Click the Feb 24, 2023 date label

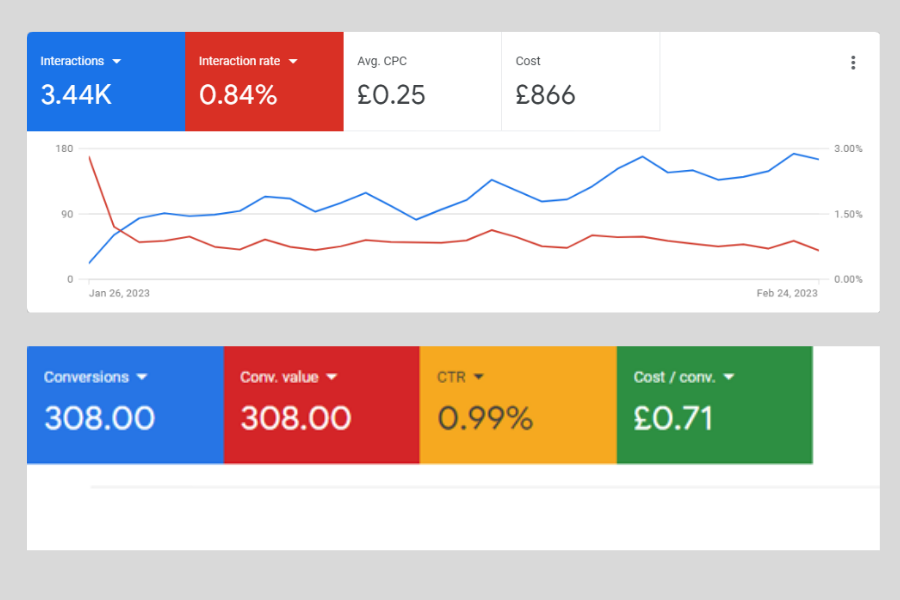[786, 293]
